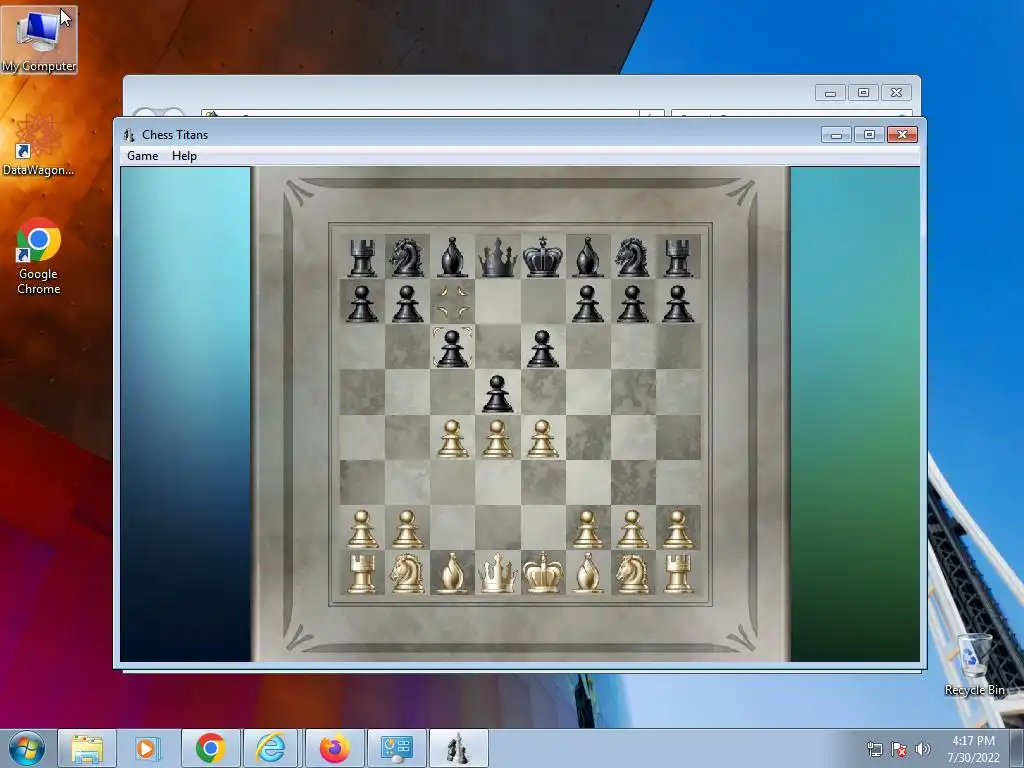
Task: Select the black rook on a8
Action: click(362, 257)
